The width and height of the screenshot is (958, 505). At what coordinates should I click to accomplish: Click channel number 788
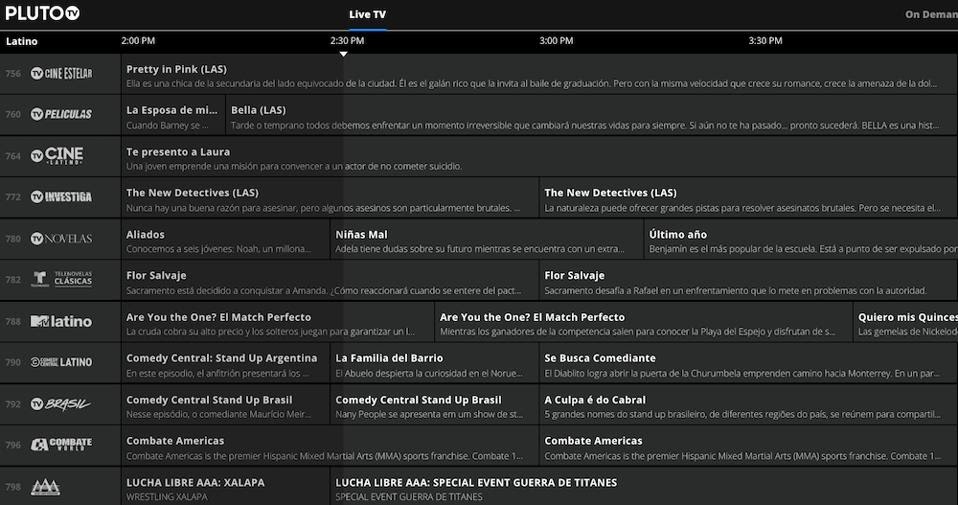[x=13, y=321]
